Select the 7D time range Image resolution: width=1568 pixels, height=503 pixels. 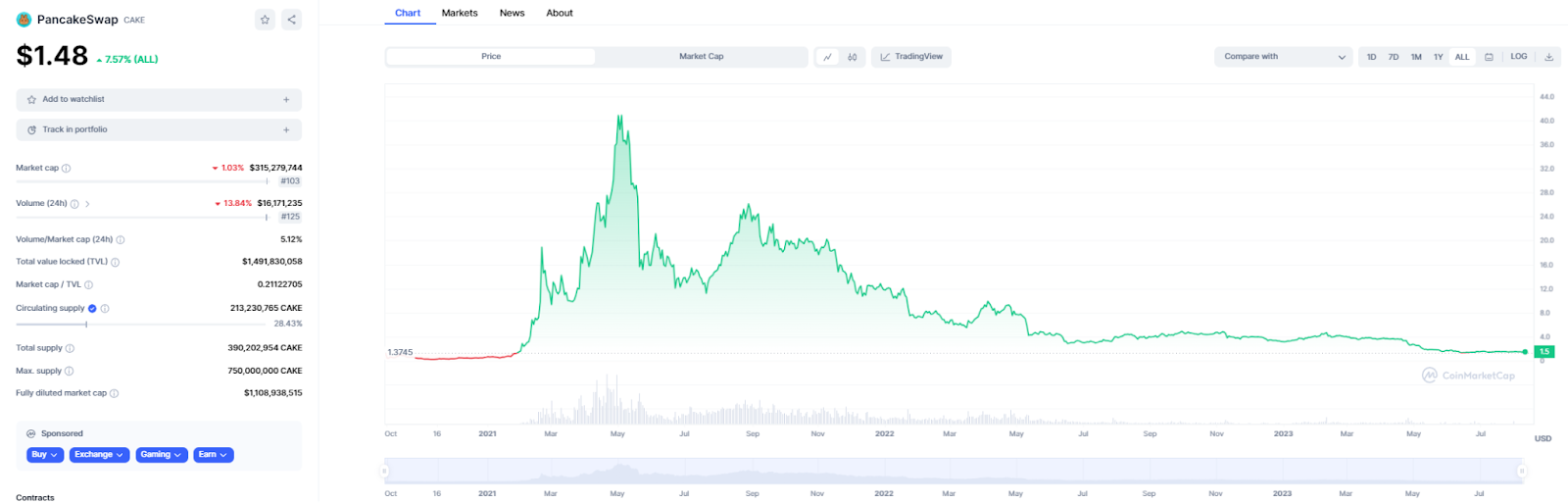[x=1394, y=57]
